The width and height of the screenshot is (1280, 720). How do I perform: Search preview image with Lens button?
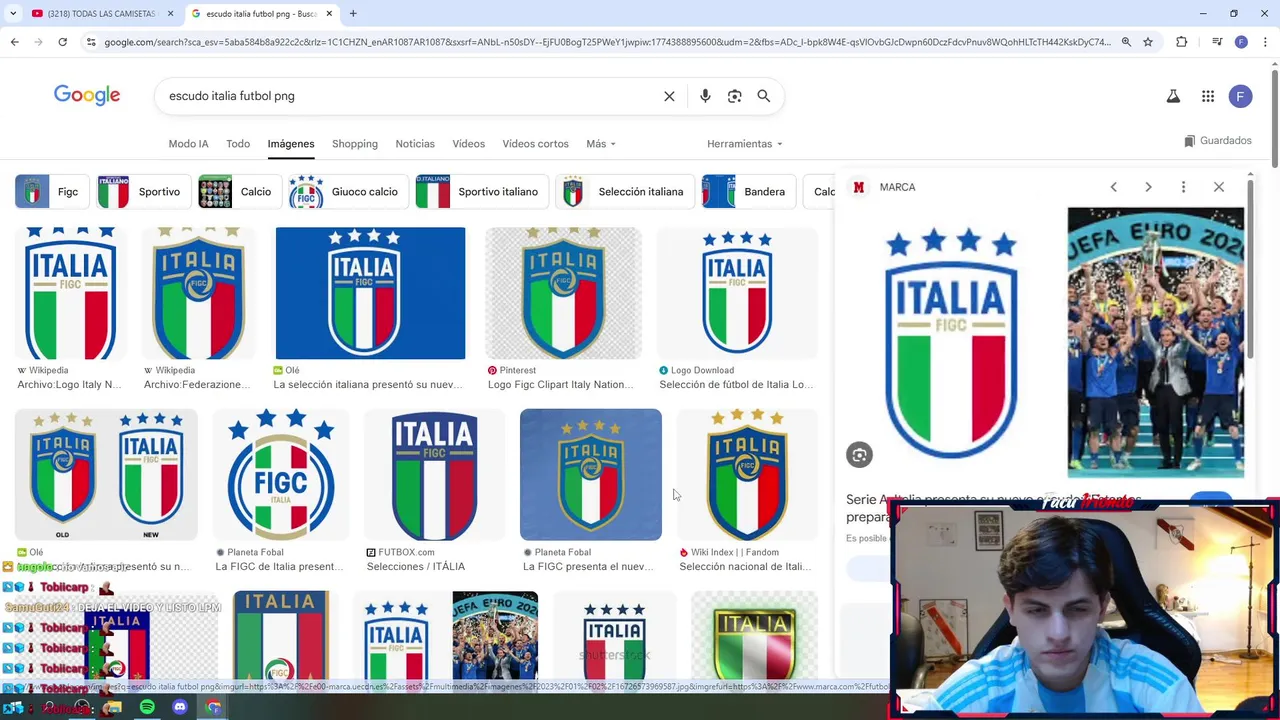coord(859,455)
